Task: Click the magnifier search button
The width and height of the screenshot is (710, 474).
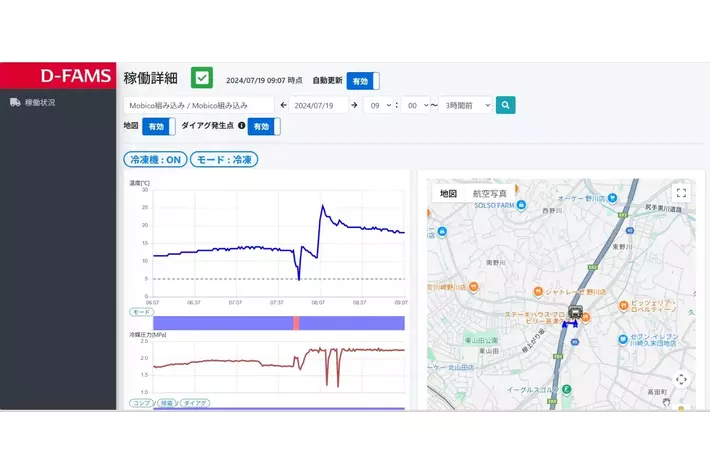Action: point(506,105)
